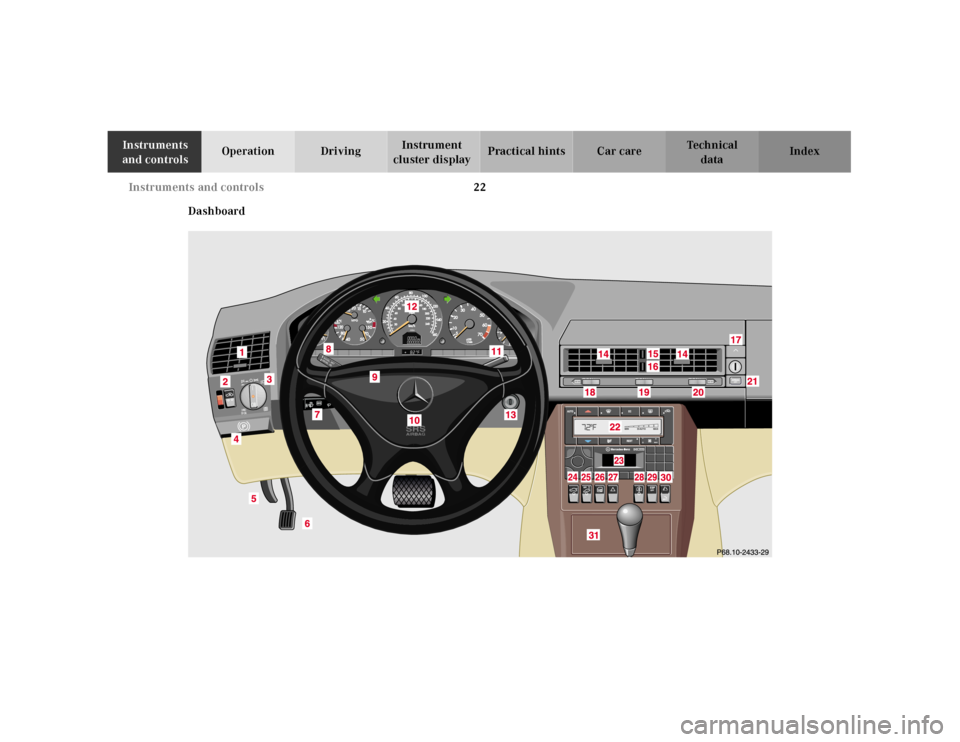Click the 72°F temperature reading
Screen dimensions: 960x742
589,427
